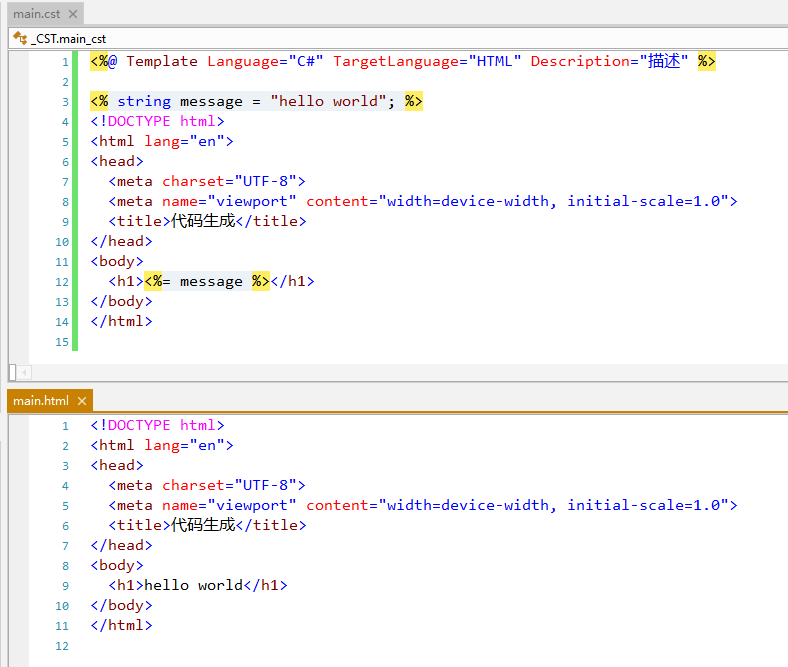This screenshot has width=788, height=667.
Task: Click line number 12 in main.html
Action: pyautogui.click(x=62, y=646)
